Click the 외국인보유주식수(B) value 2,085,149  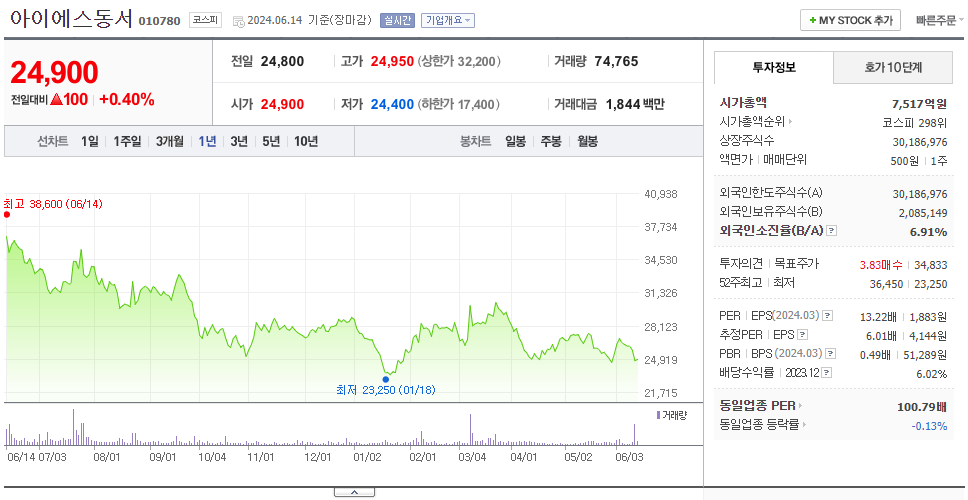923,213
